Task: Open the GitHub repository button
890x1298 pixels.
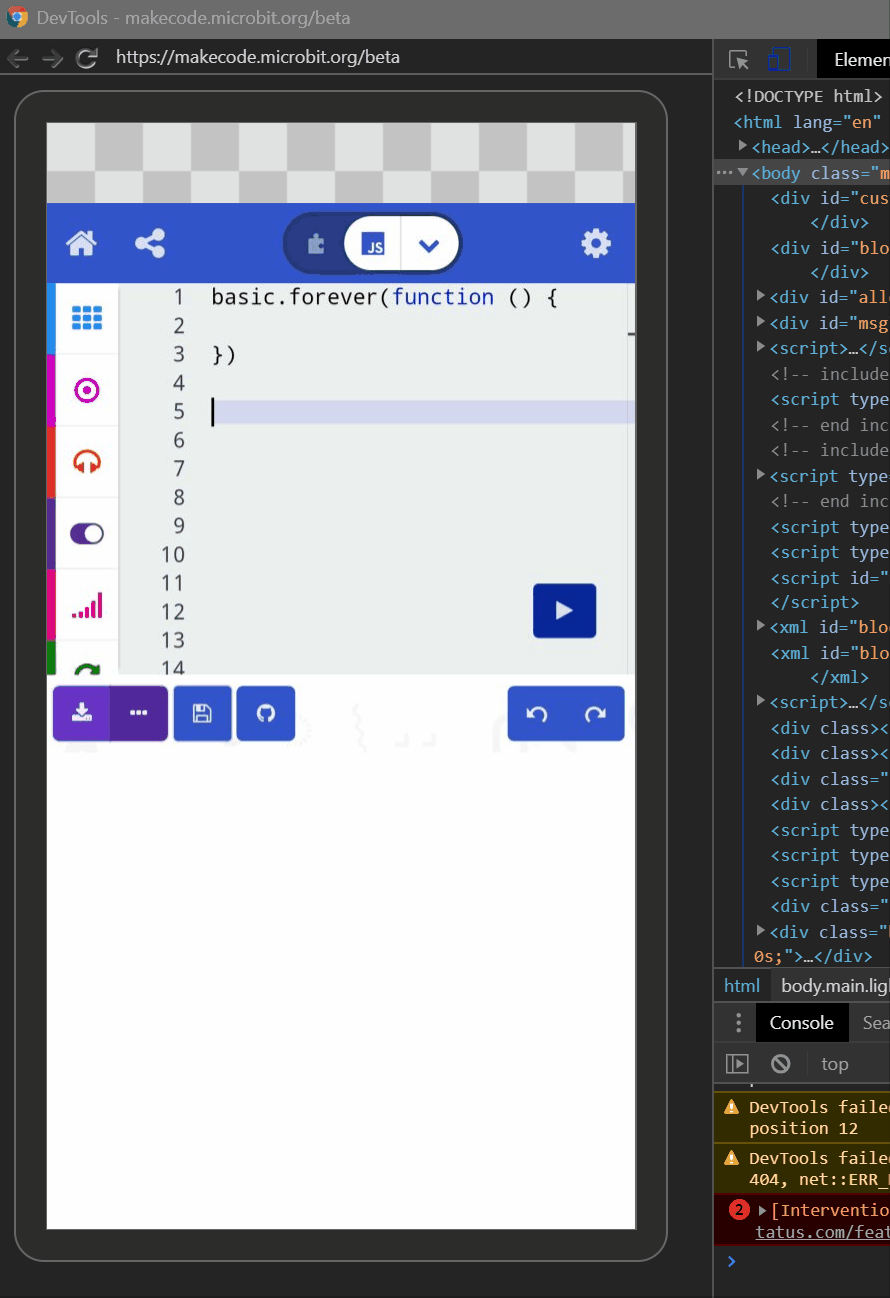Action: point(265,713)
